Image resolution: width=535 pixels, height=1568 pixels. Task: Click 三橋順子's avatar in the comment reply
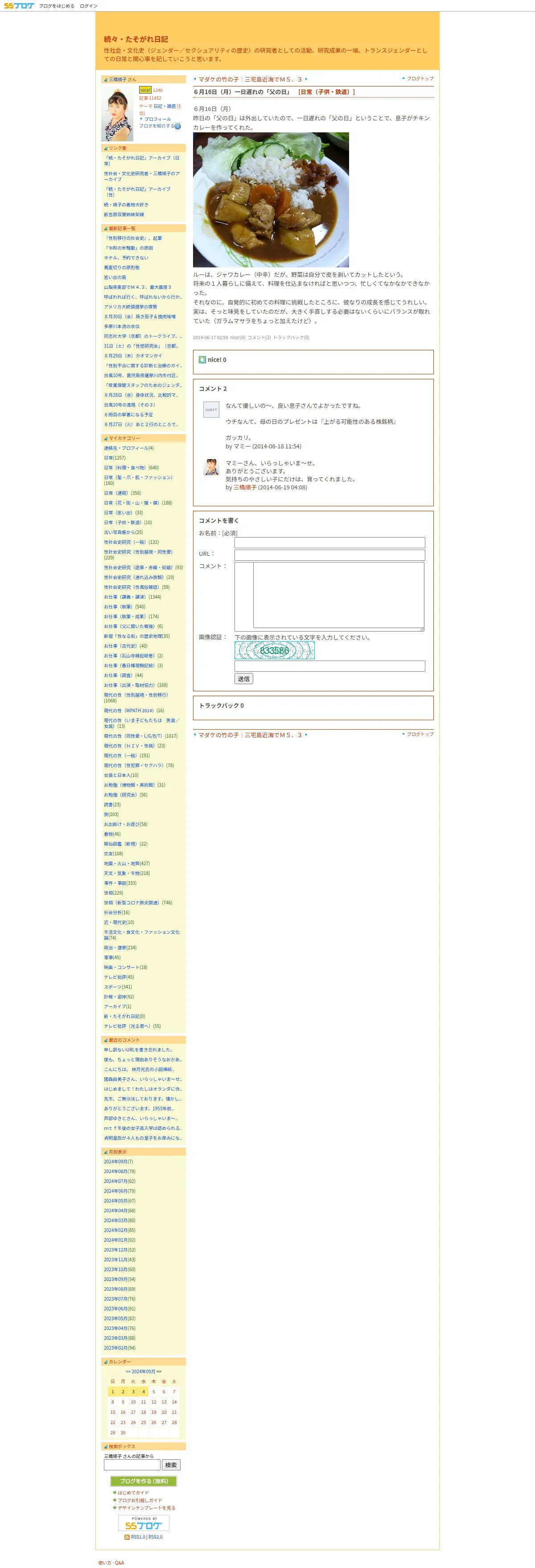(211, 467)
